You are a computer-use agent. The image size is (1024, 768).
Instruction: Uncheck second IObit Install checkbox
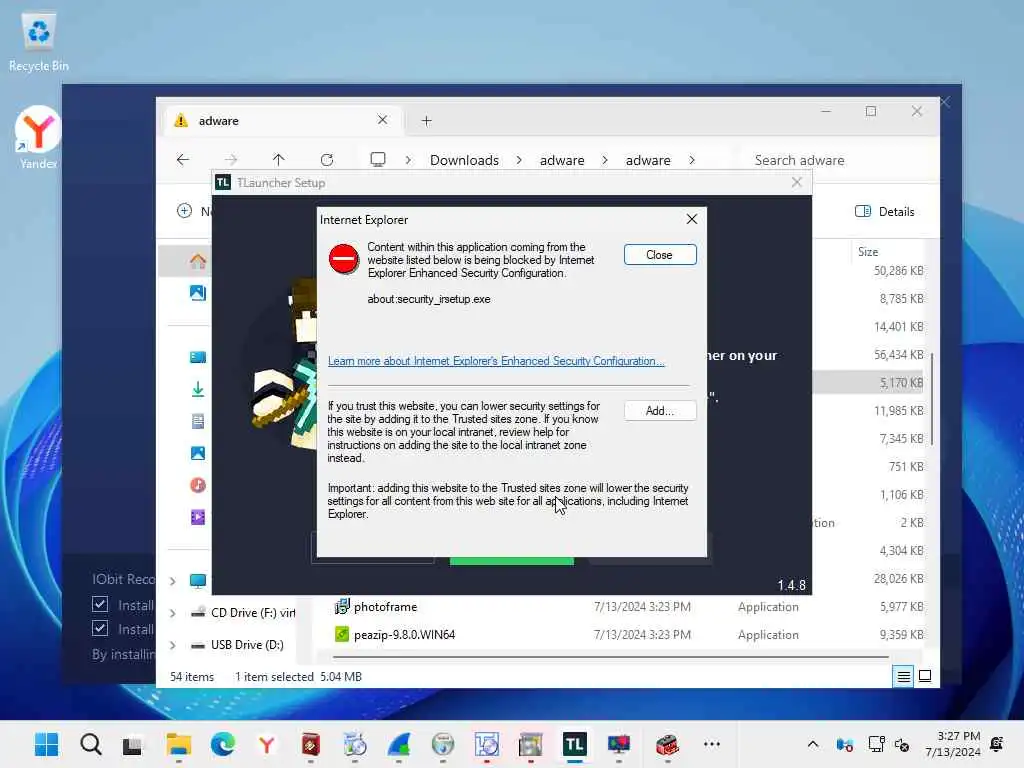click(100, 628)
